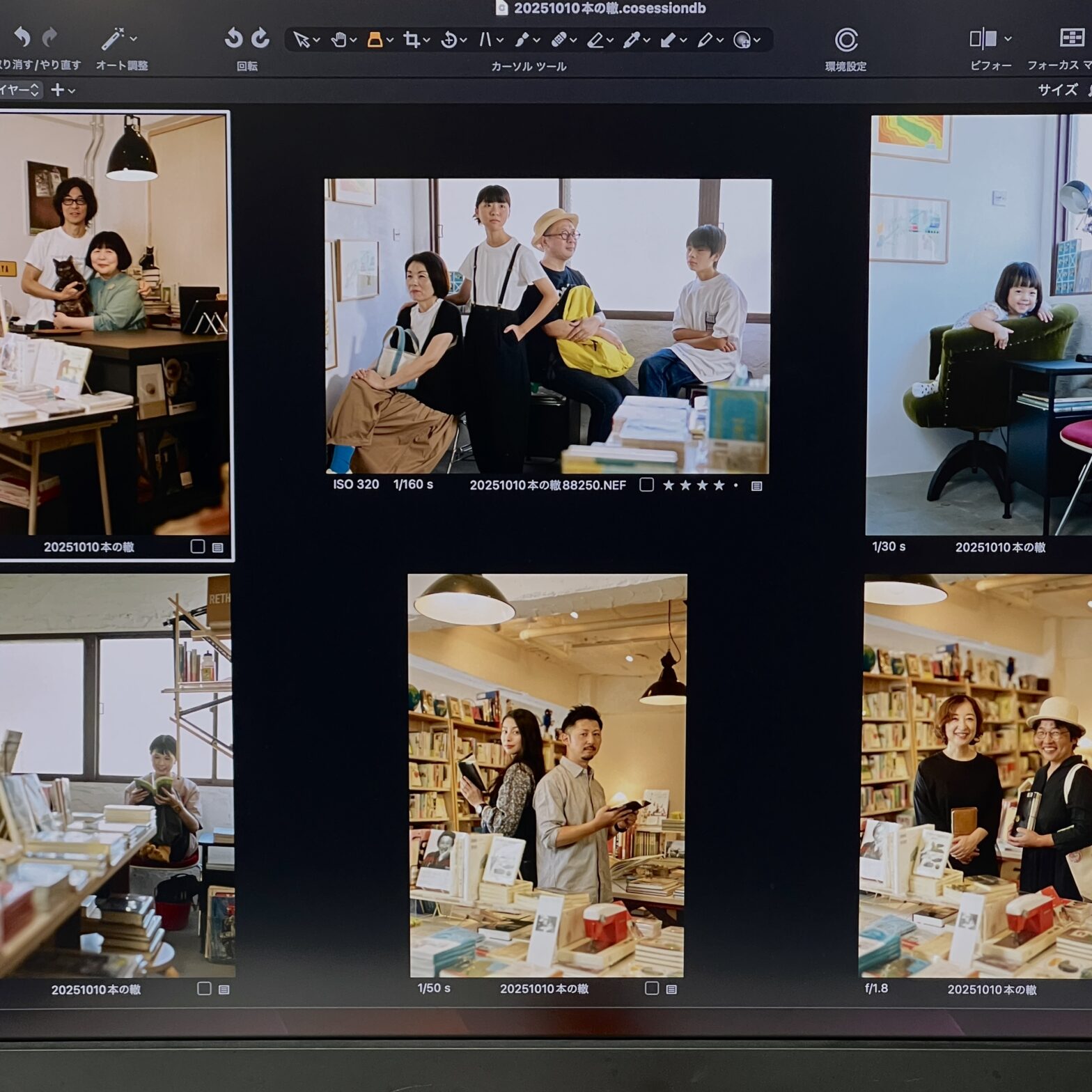This screenshot has height=1092, width=1092.
Task: Pick the eyedropper color picker tool
Action: click(631, 40)
